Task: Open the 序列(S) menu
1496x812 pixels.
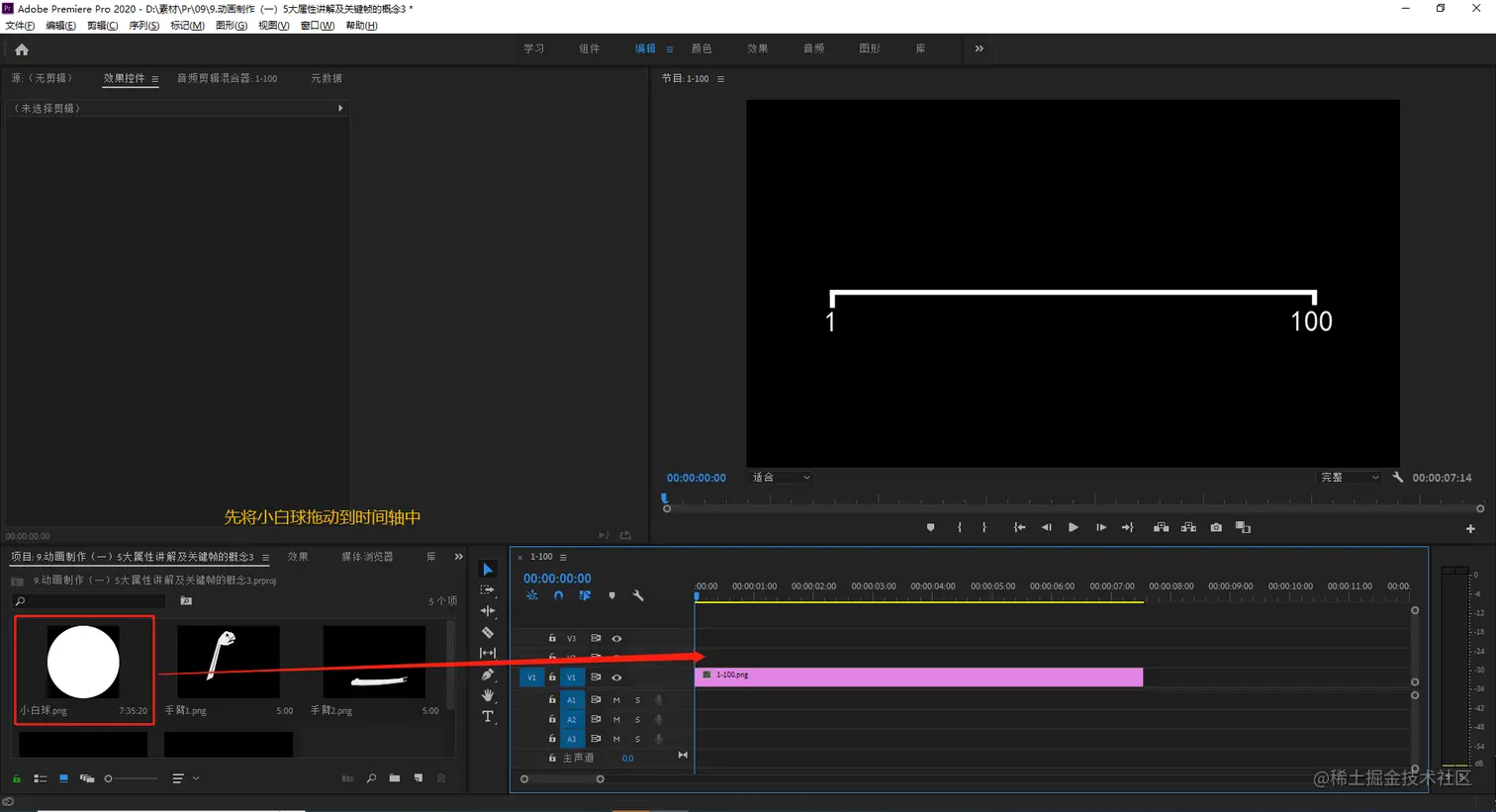Action: 143,26
